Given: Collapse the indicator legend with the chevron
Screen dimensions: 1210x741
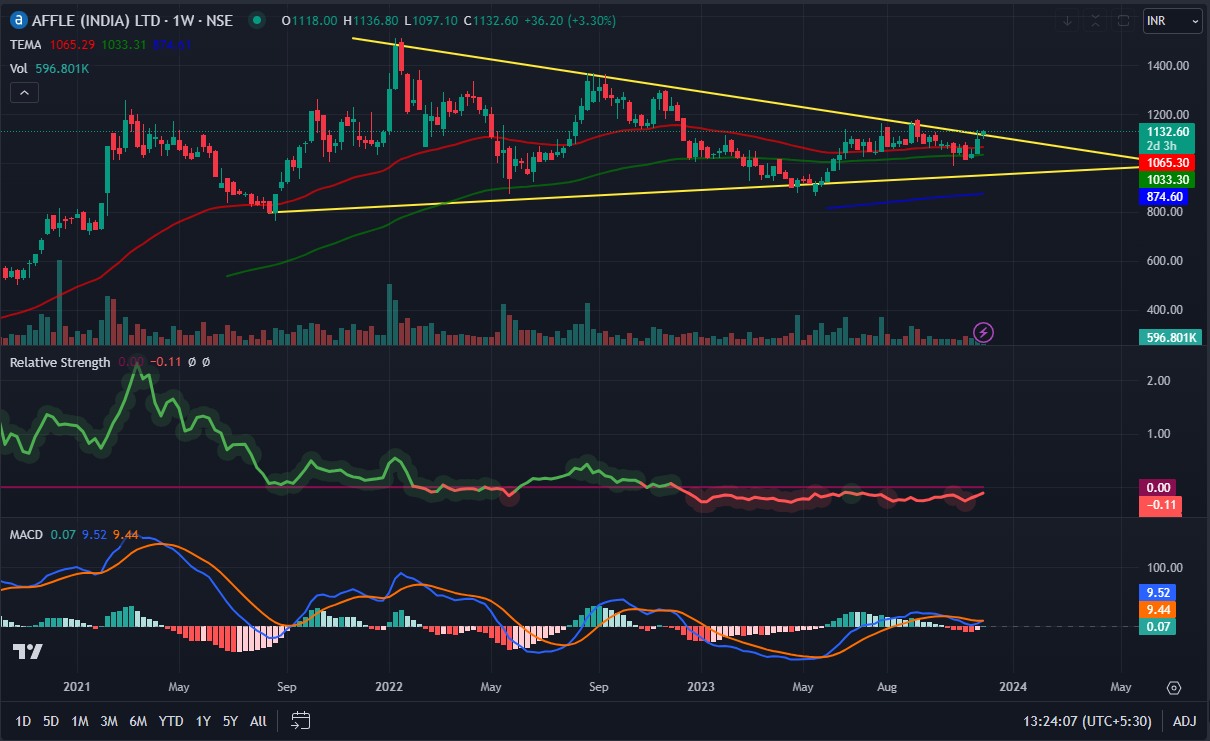Looking at the screenshot, I should [x=24, y=93].
